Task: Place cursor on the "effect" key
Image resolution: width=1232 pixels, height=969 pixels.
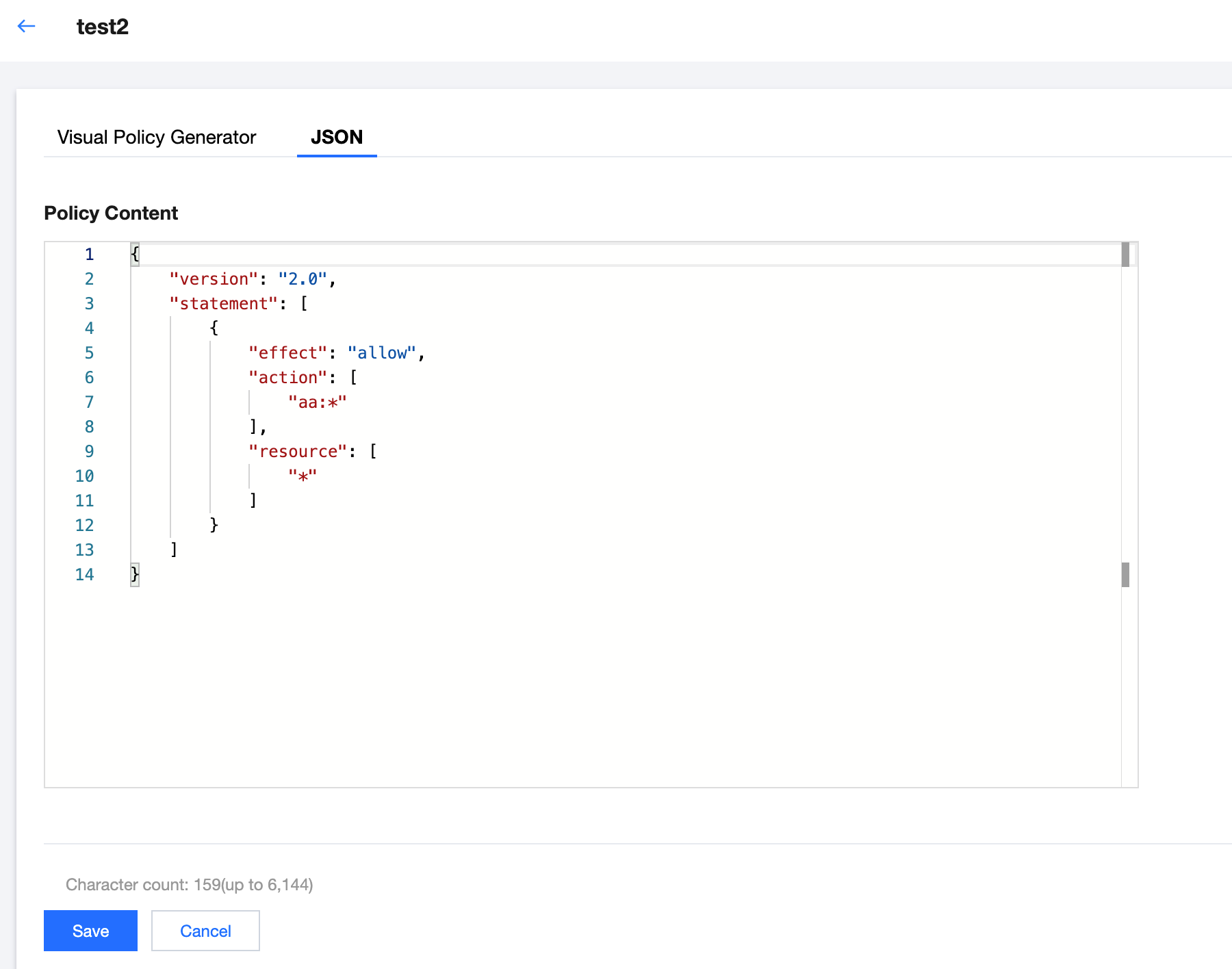Action: point(287,353)
